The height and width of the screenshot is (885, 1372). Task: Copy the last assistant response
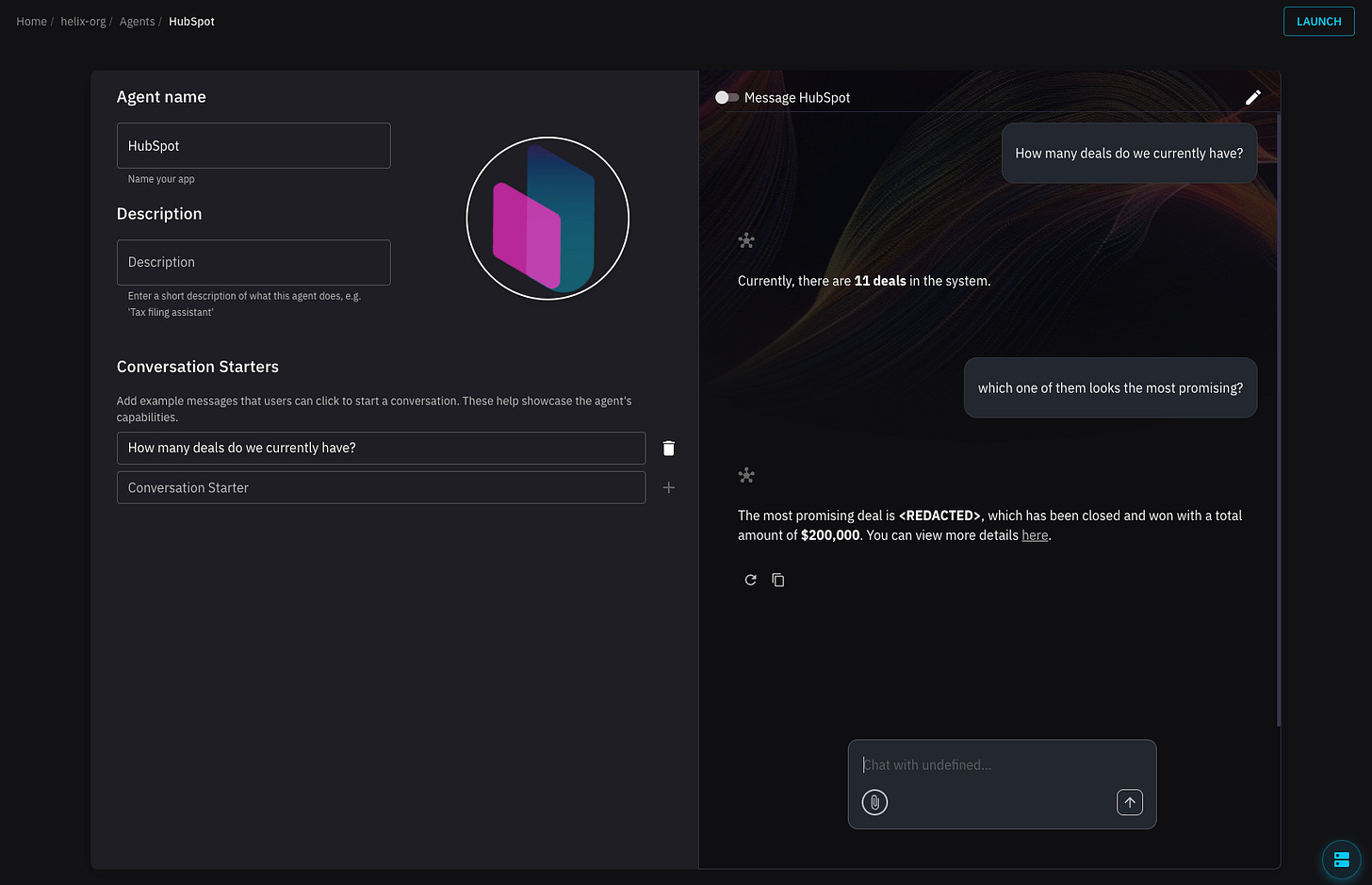coord(778,580)
